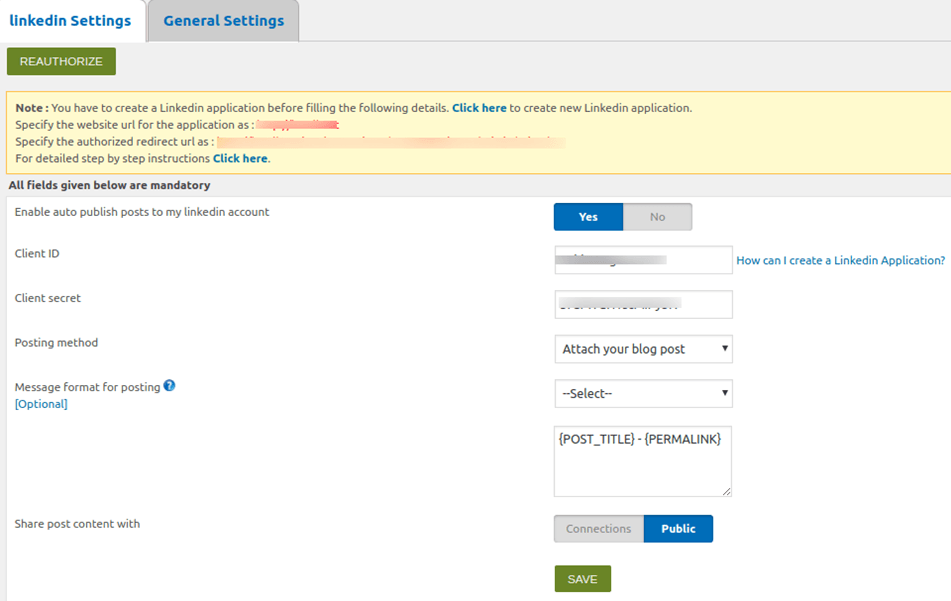Save the LinkedIn settings
Image resolution: width=951 pixels, height=601 pixels.
[583, 579]
